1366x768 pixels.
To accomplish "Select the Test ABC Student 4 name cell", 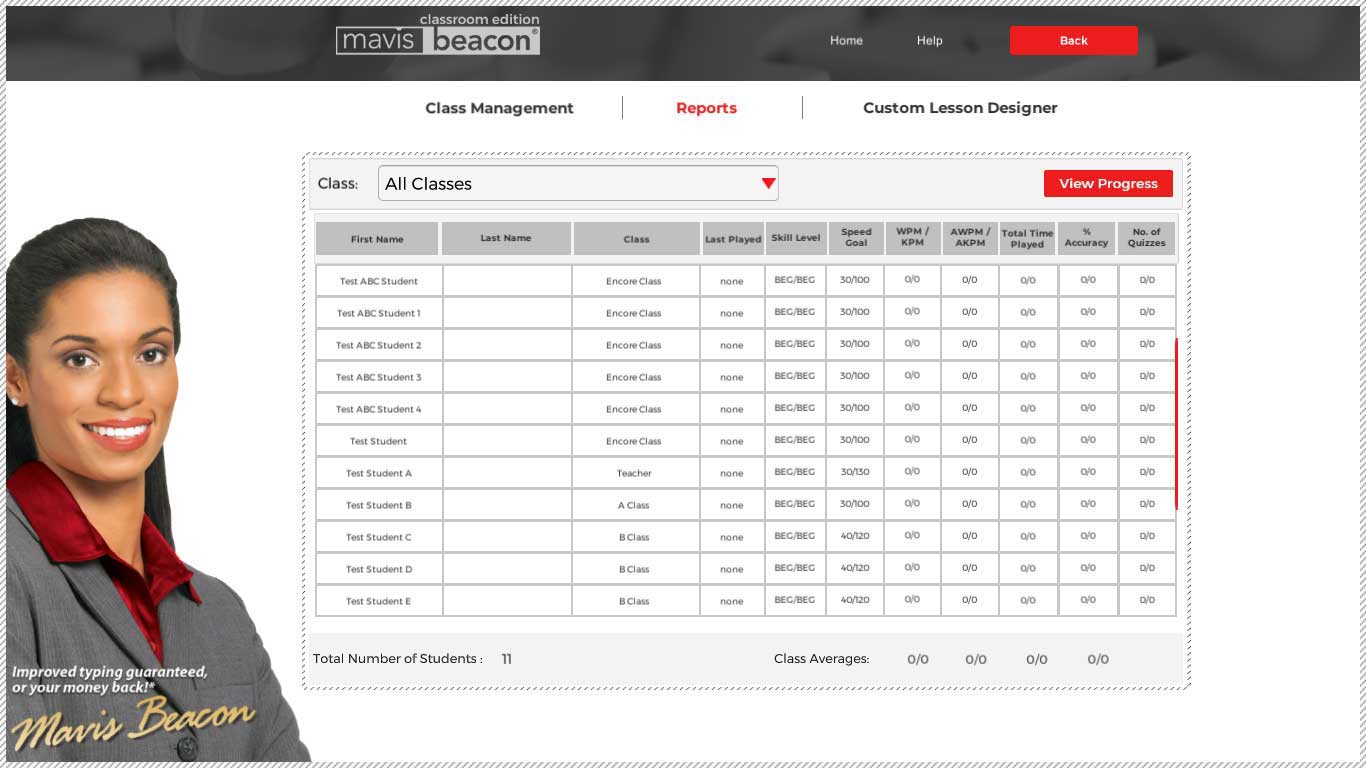I will (379, 409).
